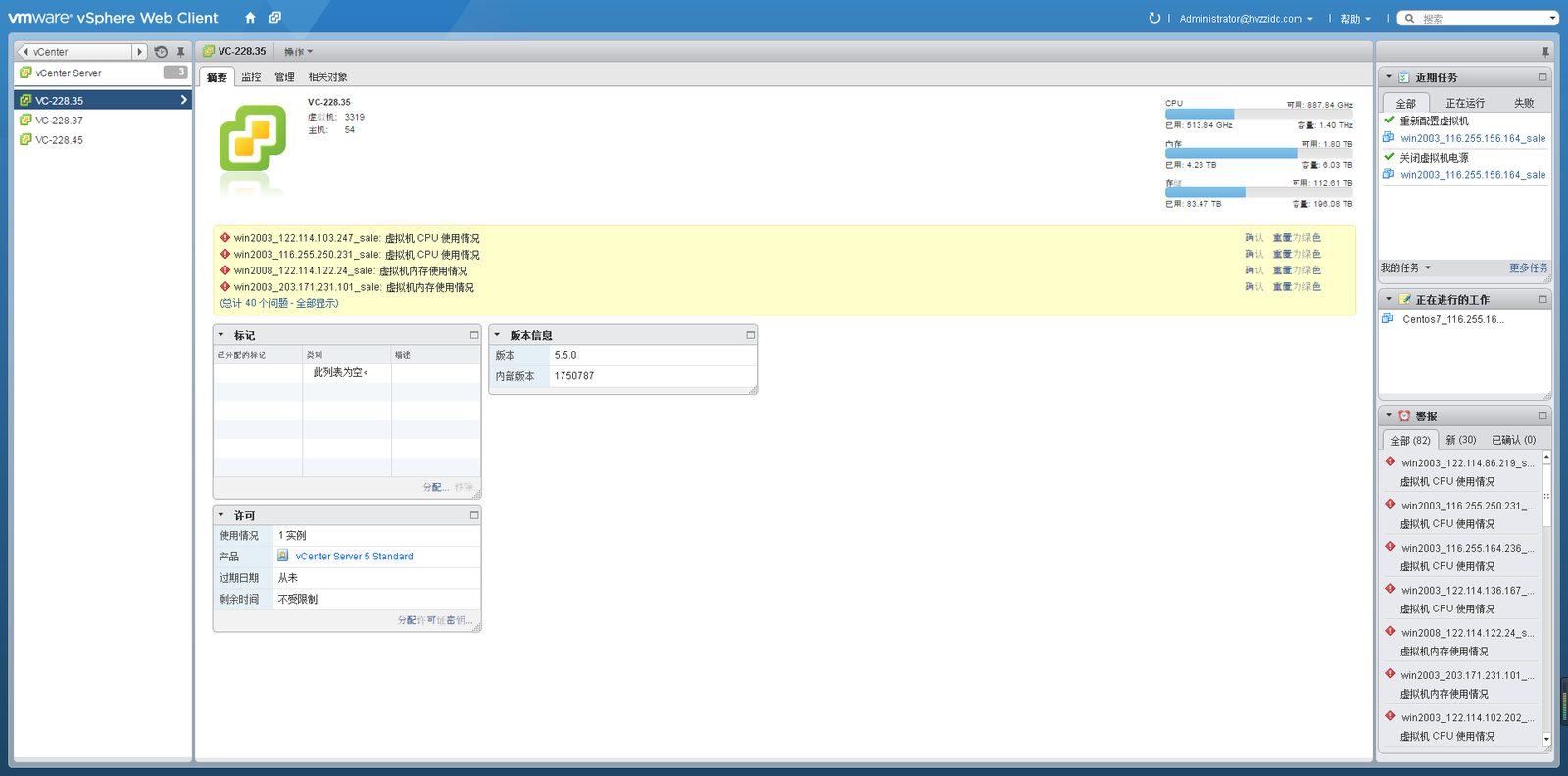
Task: Open the 操作 (Actions) dropdown
Action: 298,52
